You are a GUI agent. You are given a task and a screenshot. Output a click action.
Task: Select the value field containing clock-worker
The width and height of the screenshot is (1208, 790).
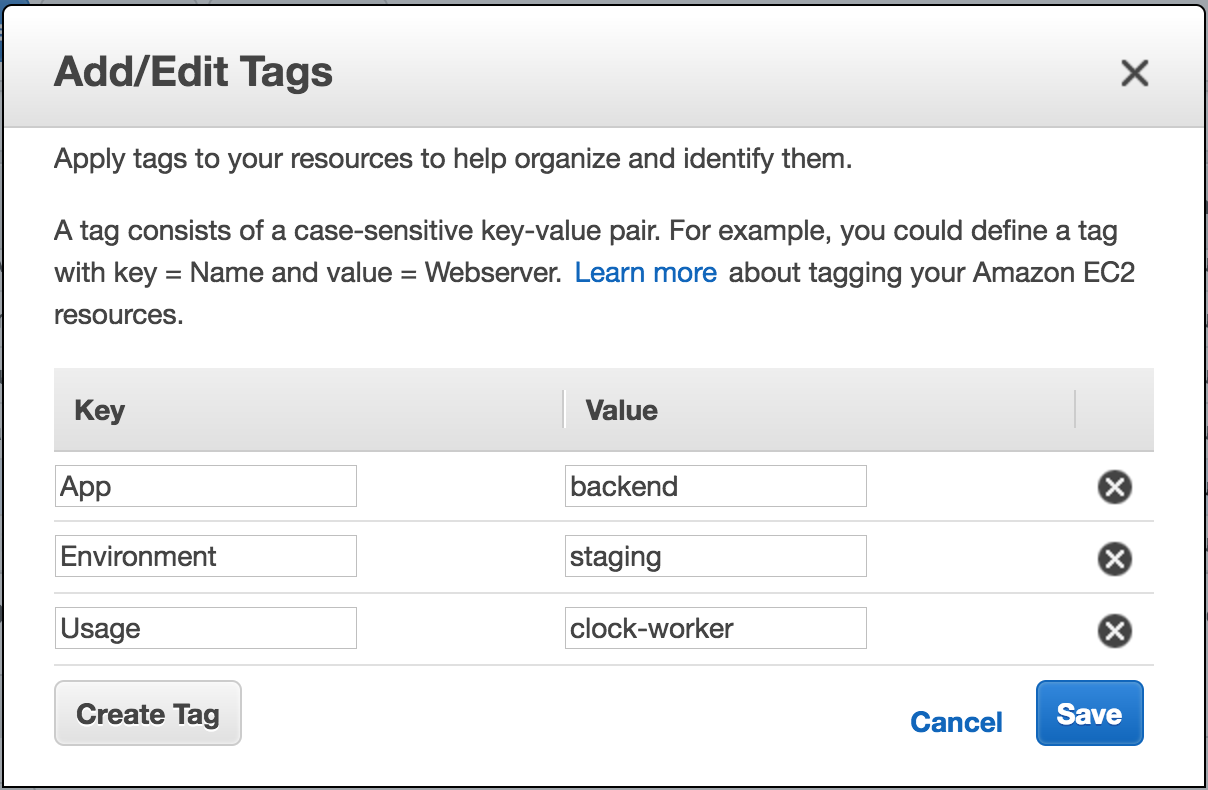(x=715, y=627)
